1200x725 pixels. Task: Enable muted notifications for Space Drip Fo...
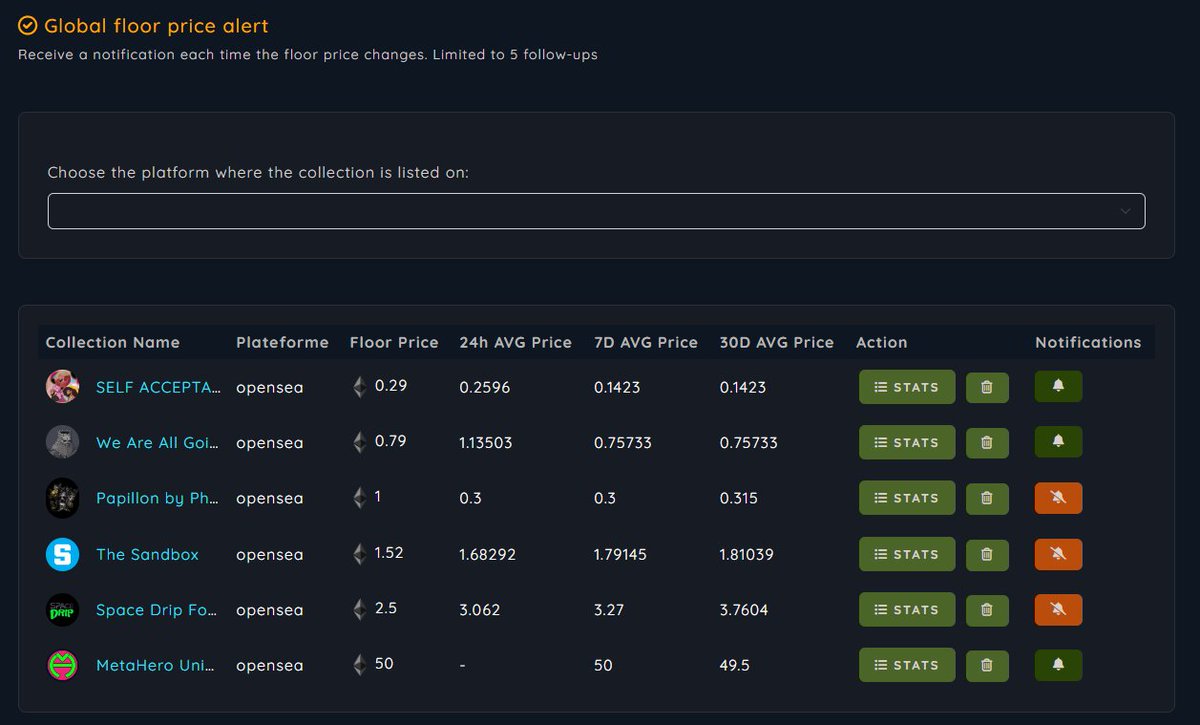(x=1059, y=609)
